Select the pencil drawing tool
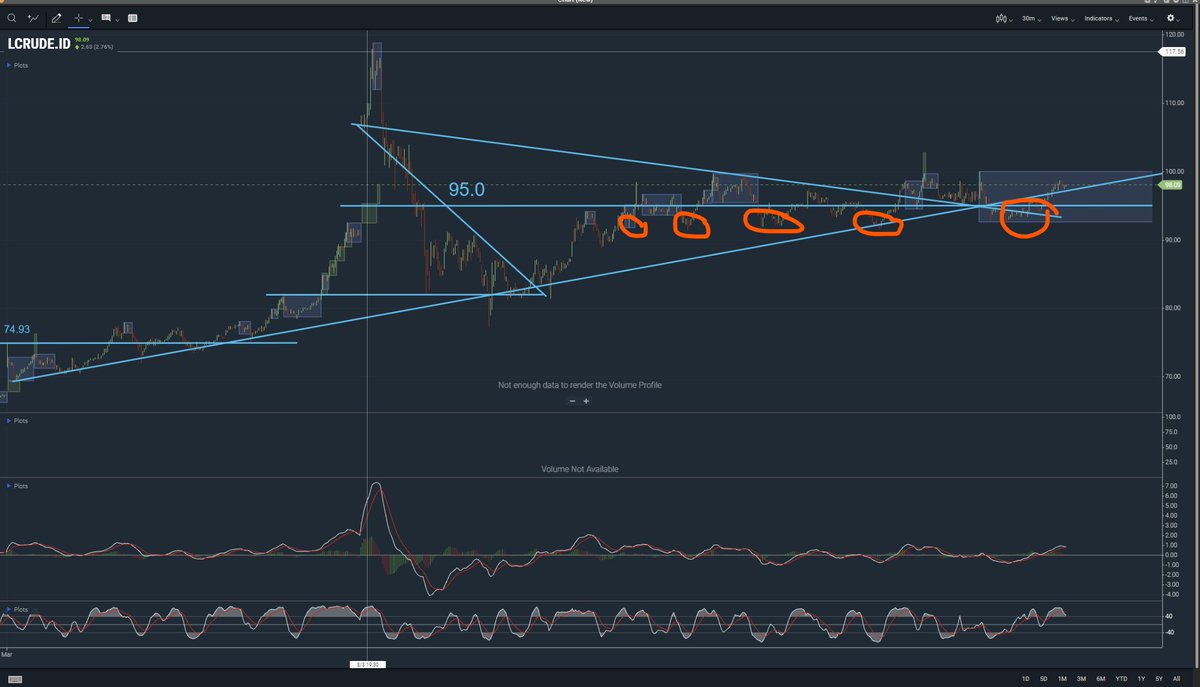The image size is (1200, 687). point(56,18)
